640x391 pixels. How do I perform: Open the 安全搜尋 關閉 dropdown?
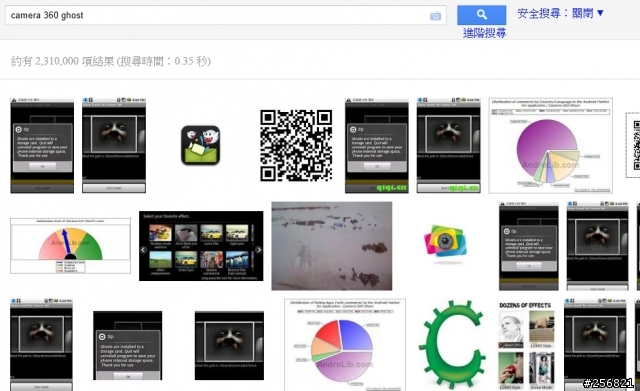tap(560, 13)
